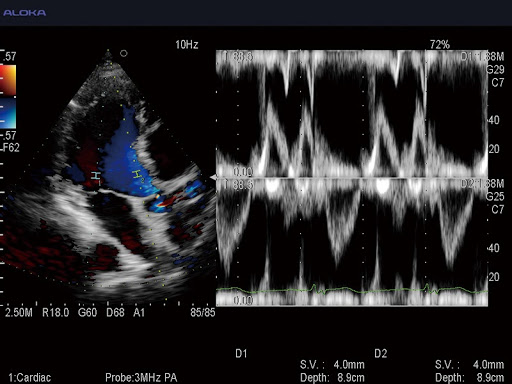Click the G60 gain value
This screenshot has width=512, height=384.
[87, 313]
